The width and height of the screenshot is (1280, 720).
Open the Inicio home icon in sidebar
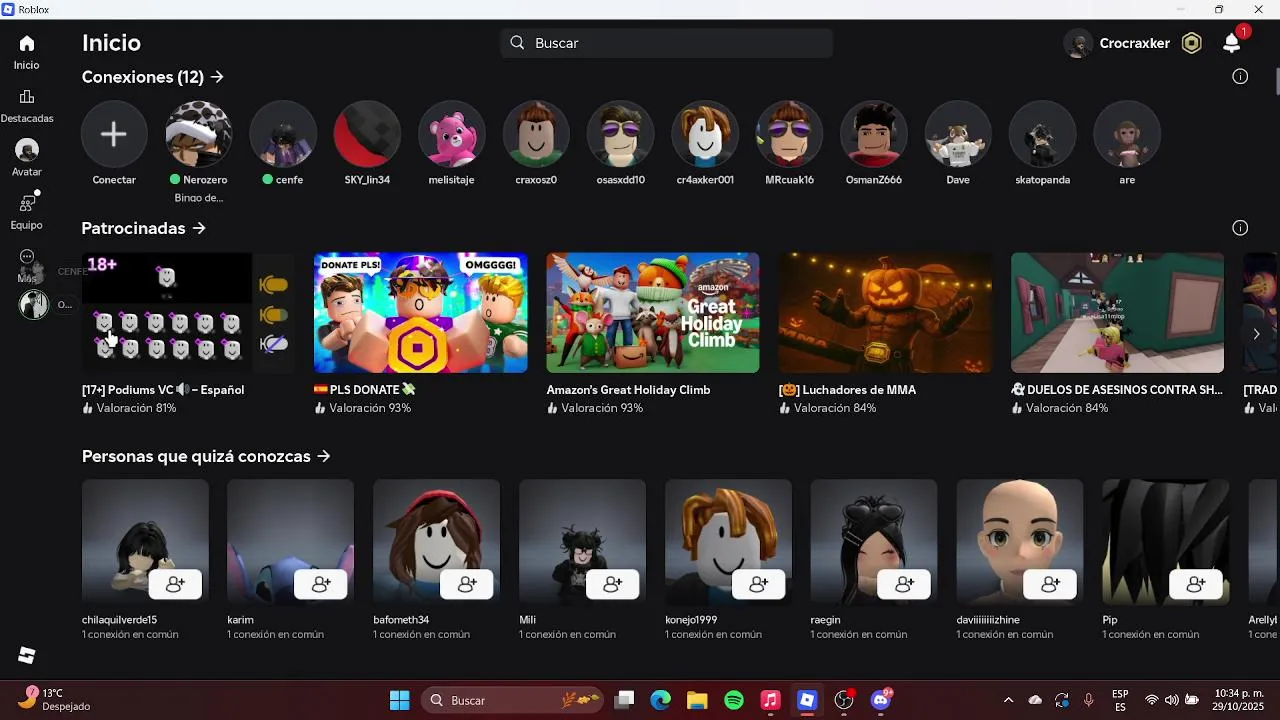point(27,43)
